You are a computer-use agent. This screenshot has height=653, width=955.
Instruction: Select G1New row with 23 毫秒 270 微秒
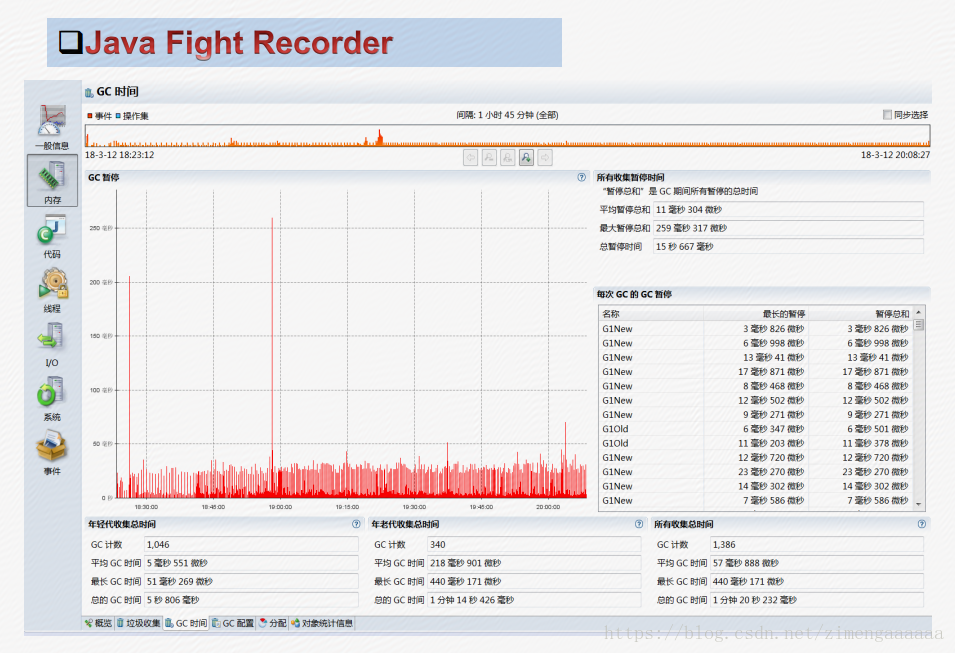[x=755, y=472]
